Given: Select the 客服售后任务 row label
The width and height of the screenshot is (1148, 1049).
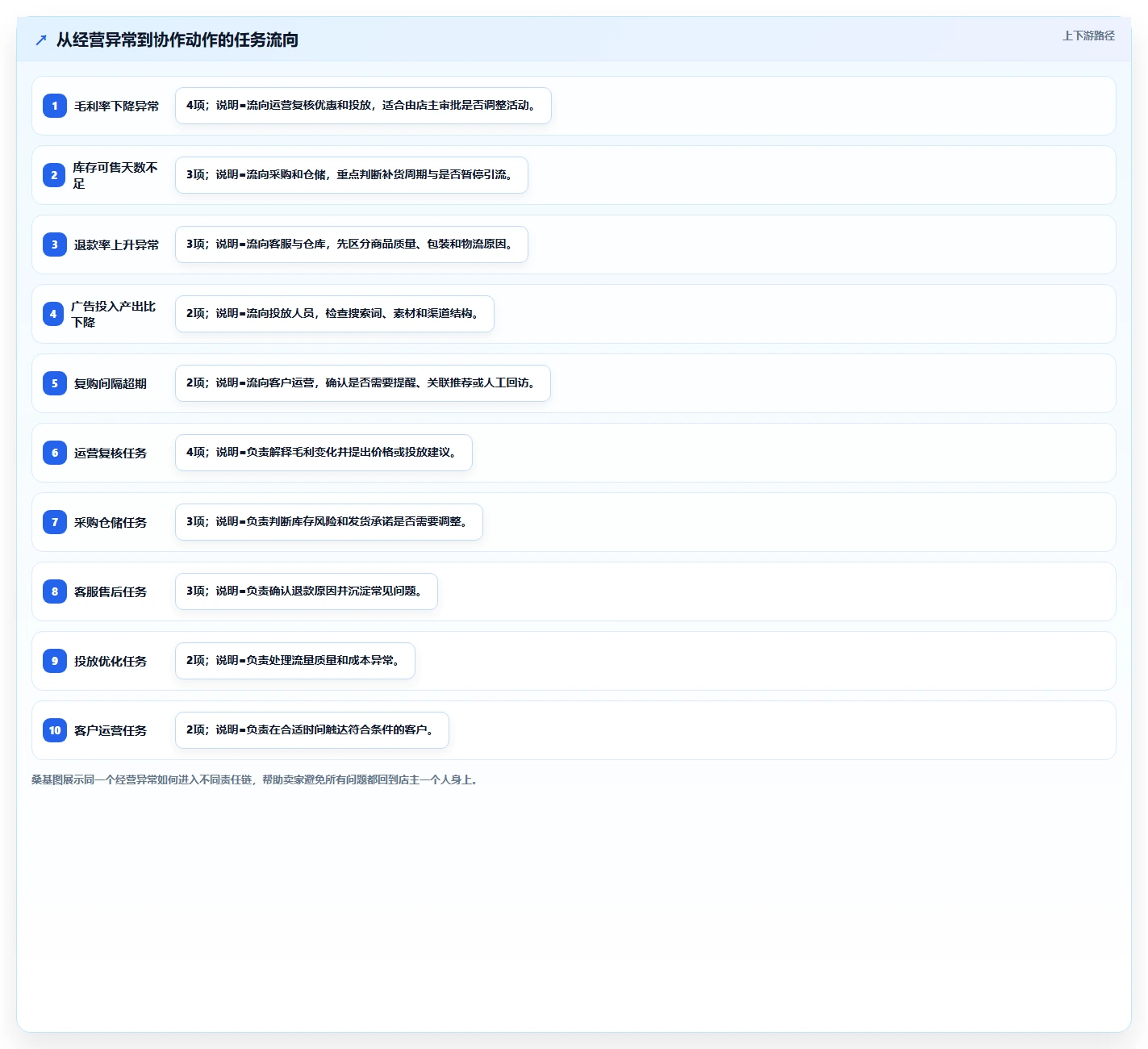Looking at the screenshot, I should click(111, 591).
